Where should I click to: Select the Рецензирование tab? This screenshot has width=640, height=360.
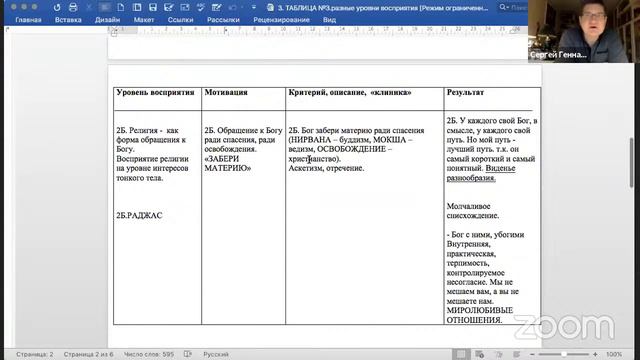tap(281, 20)
